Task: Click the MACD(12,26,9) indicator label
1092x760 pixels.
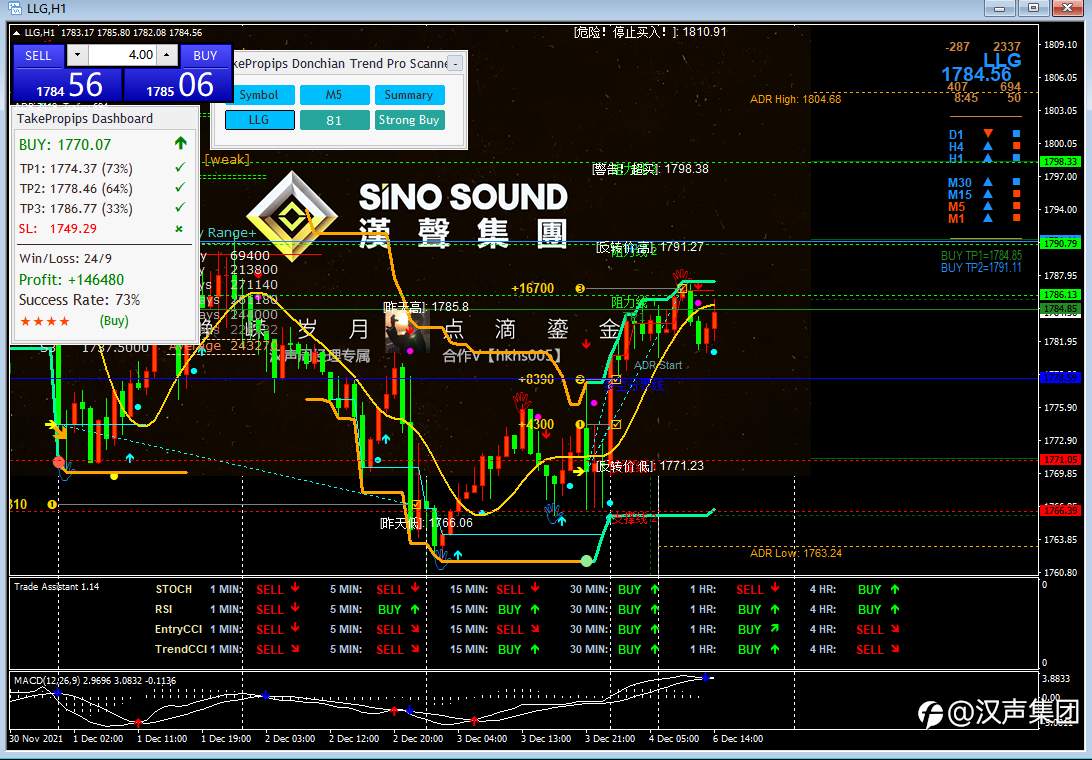Action: click(95, 681)
